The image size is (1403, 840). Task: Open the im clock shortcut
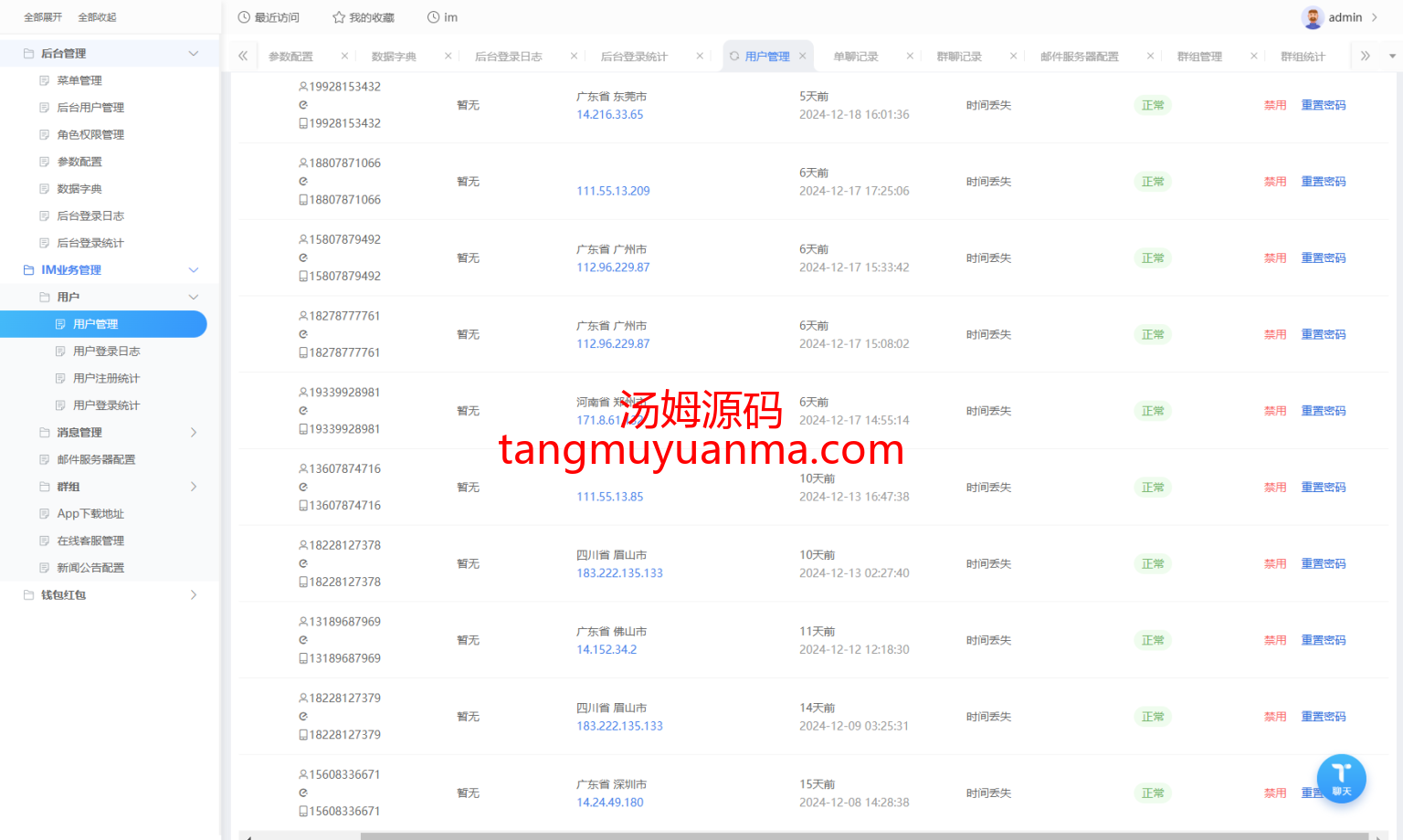[442, 17]
